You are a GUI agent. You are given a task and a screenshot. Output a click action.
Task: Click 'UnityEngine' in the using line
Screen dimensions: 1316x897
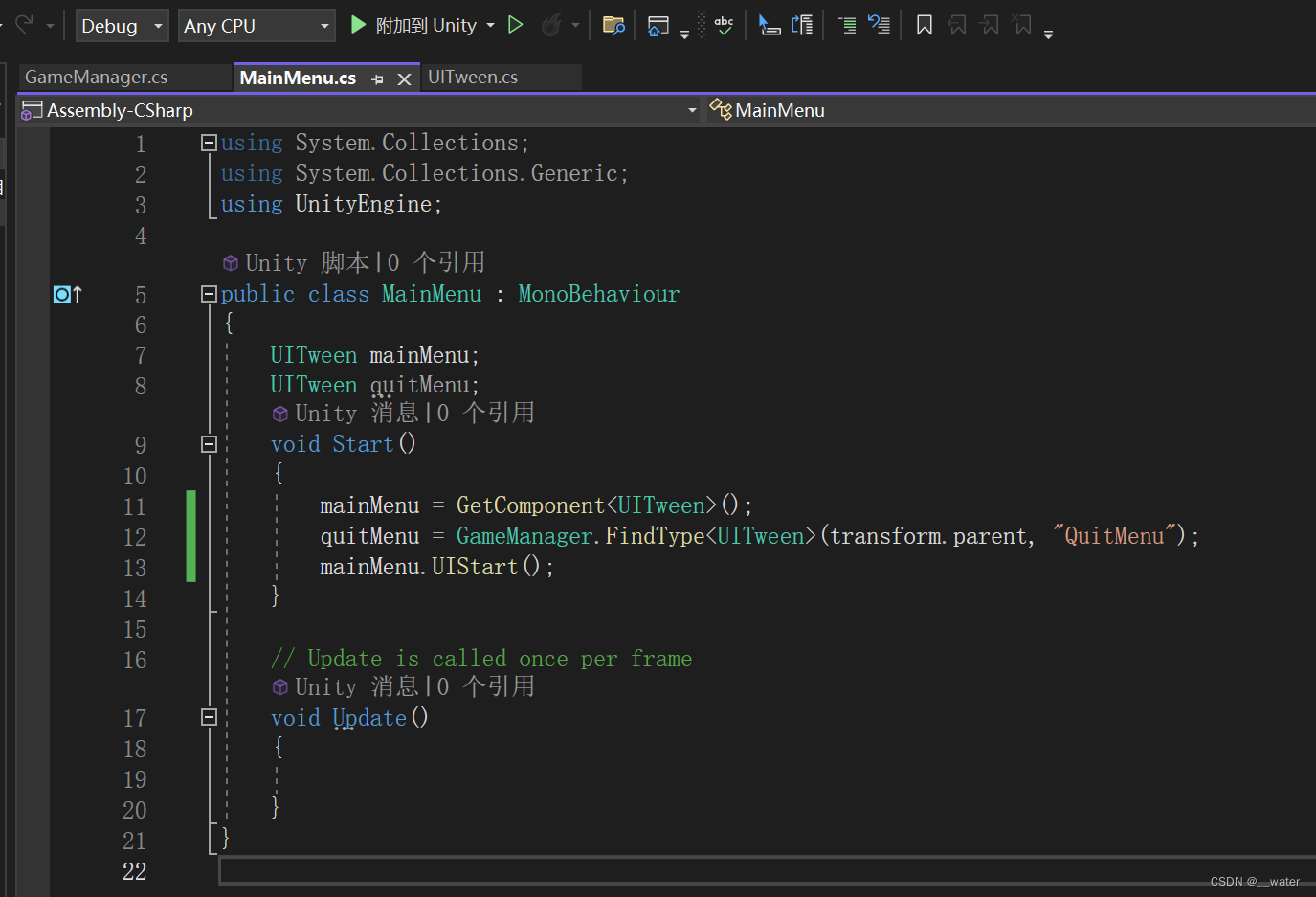coord(364,204)
